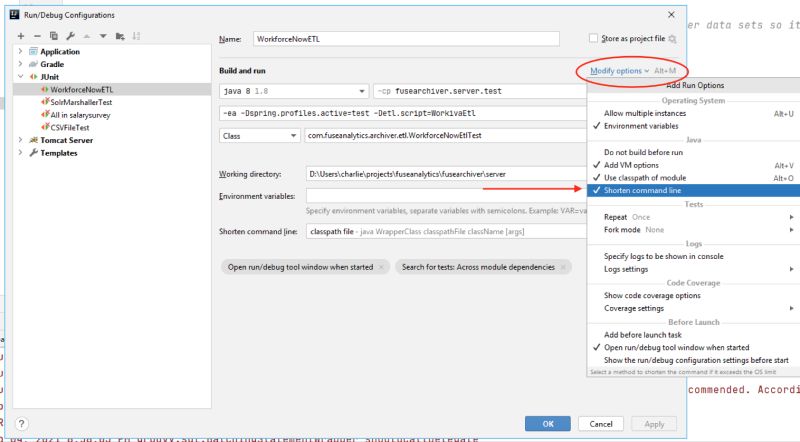Click the Move Up arrow in toolbar

click(x=87, y=36)
